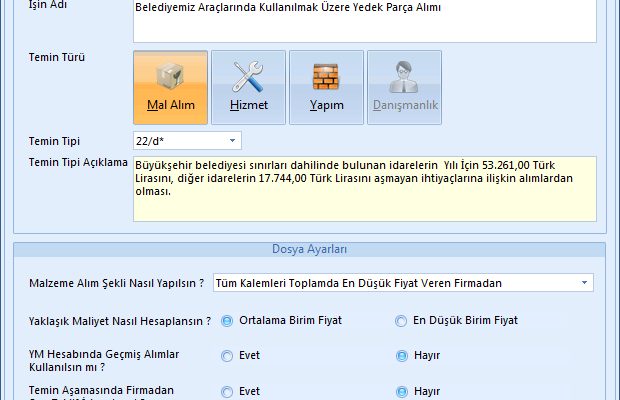Click the Temin Tipi label text
This screenshot has height=400, width=620.
point(56,140)
